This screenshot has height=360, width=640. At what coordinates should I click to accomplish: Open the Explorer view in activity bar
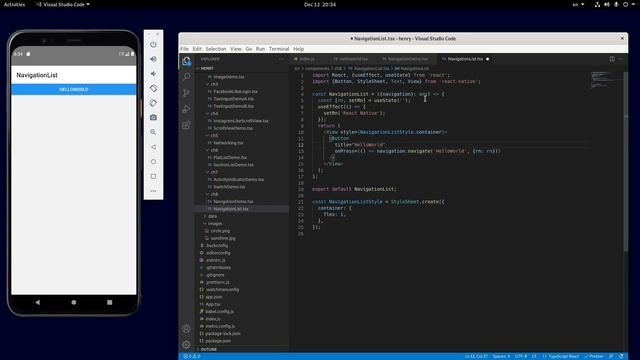pyautogui.click(x=187, y=62)
